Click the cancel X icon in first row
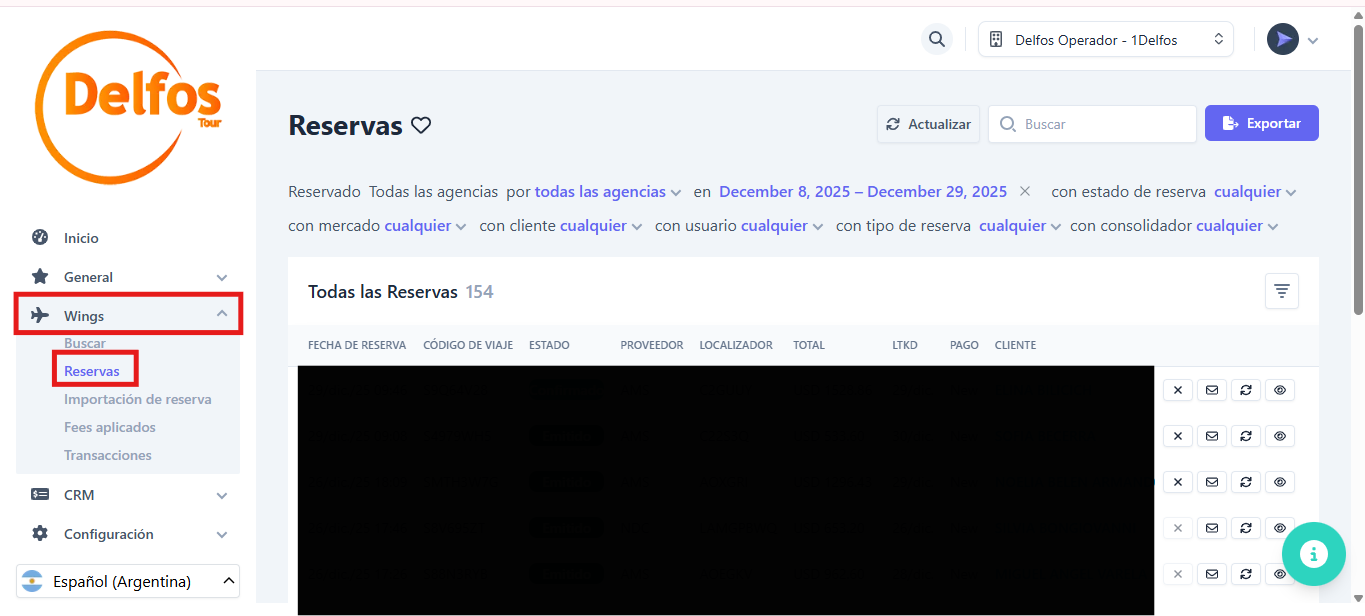This screenshot has width=1365, height=616. pyautogui.click(x=1177, y=390)
